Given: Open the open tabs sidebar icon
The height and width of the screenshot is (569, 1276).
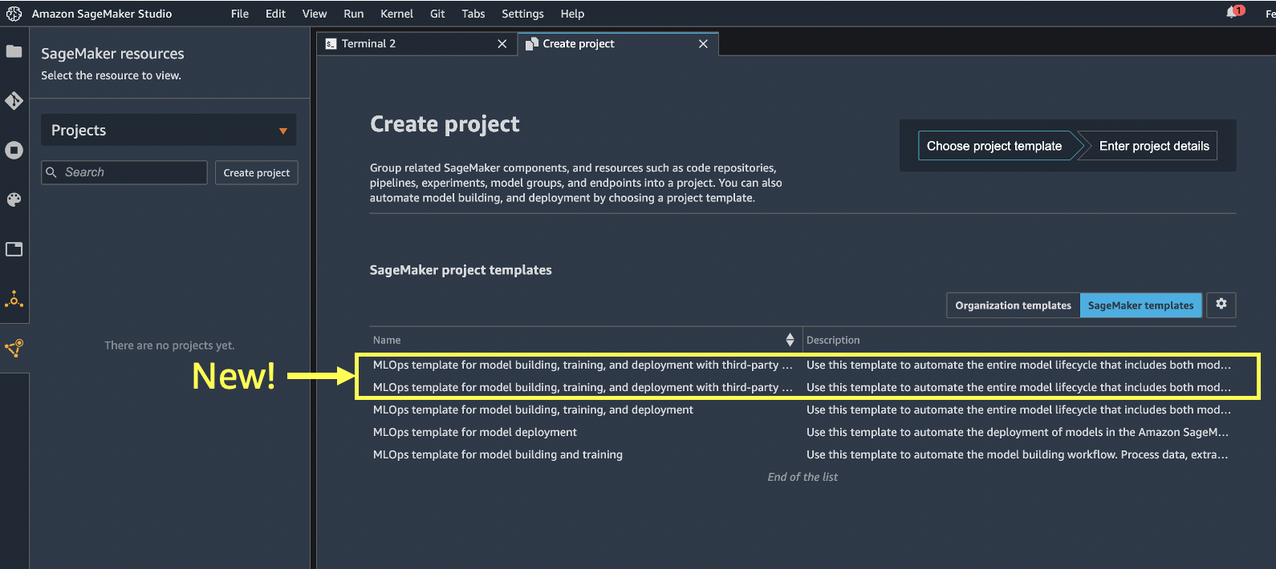Looking at the screenshot, I should (14, 249).
